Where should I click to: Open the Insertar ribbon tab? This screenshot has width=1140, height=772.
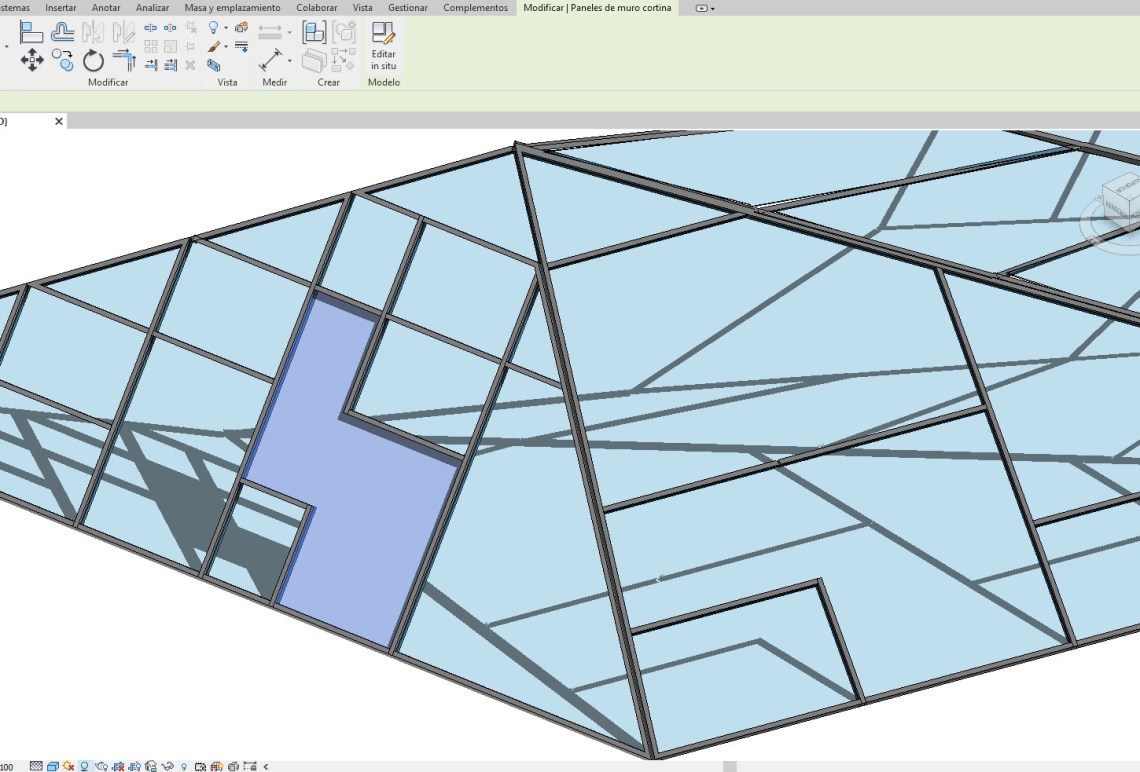[x=60, y=8]
